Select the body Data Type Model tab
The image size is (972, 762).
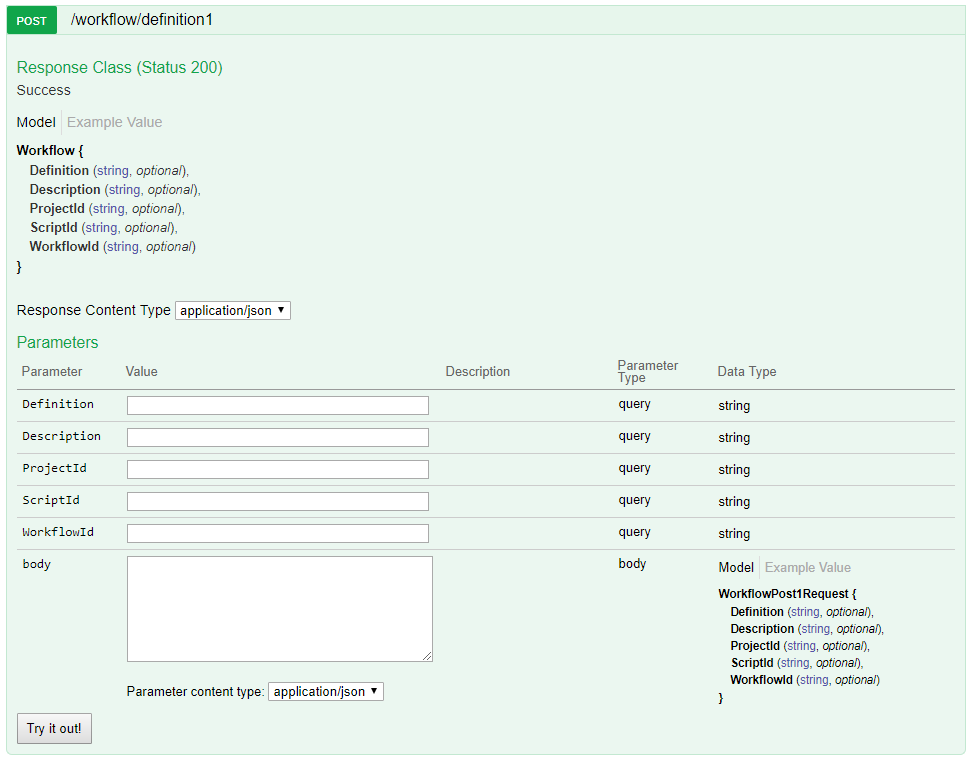pyautogui.click(x=736, y=567)
